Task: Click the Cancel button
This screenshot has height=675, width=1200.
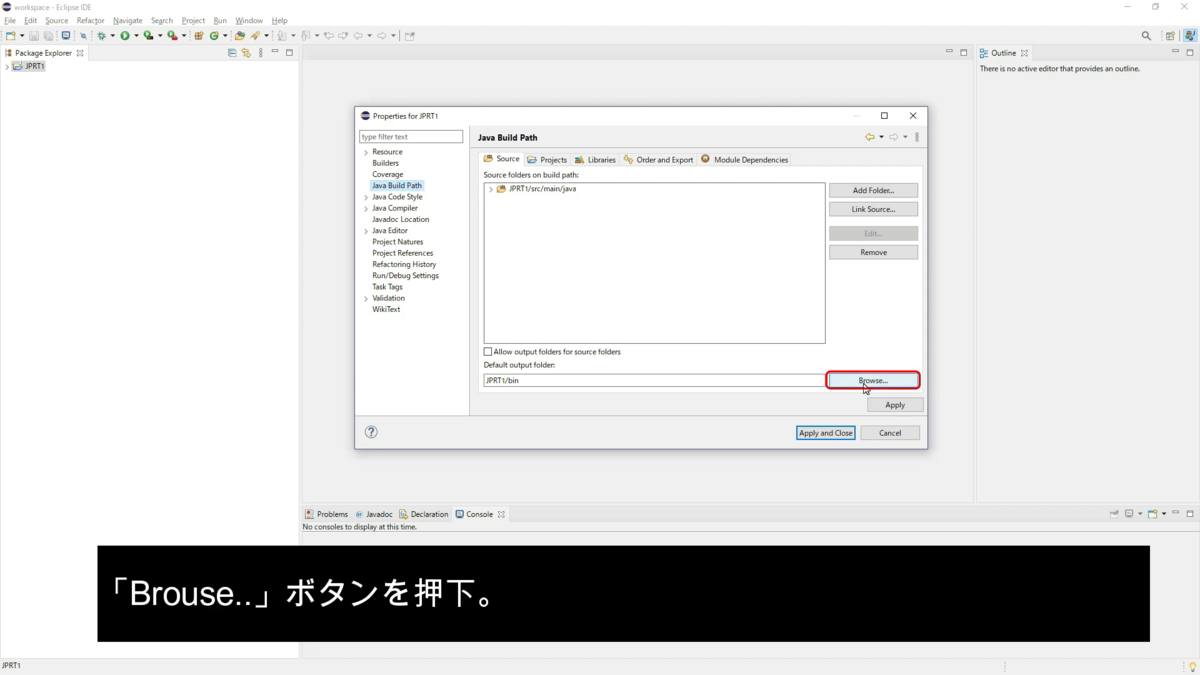Action: tap(890, 433)
